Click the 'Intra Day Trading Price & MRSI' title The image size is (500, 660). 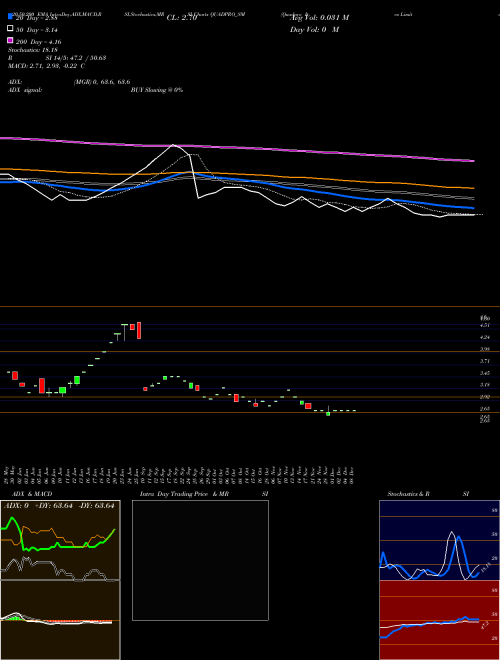204,494
